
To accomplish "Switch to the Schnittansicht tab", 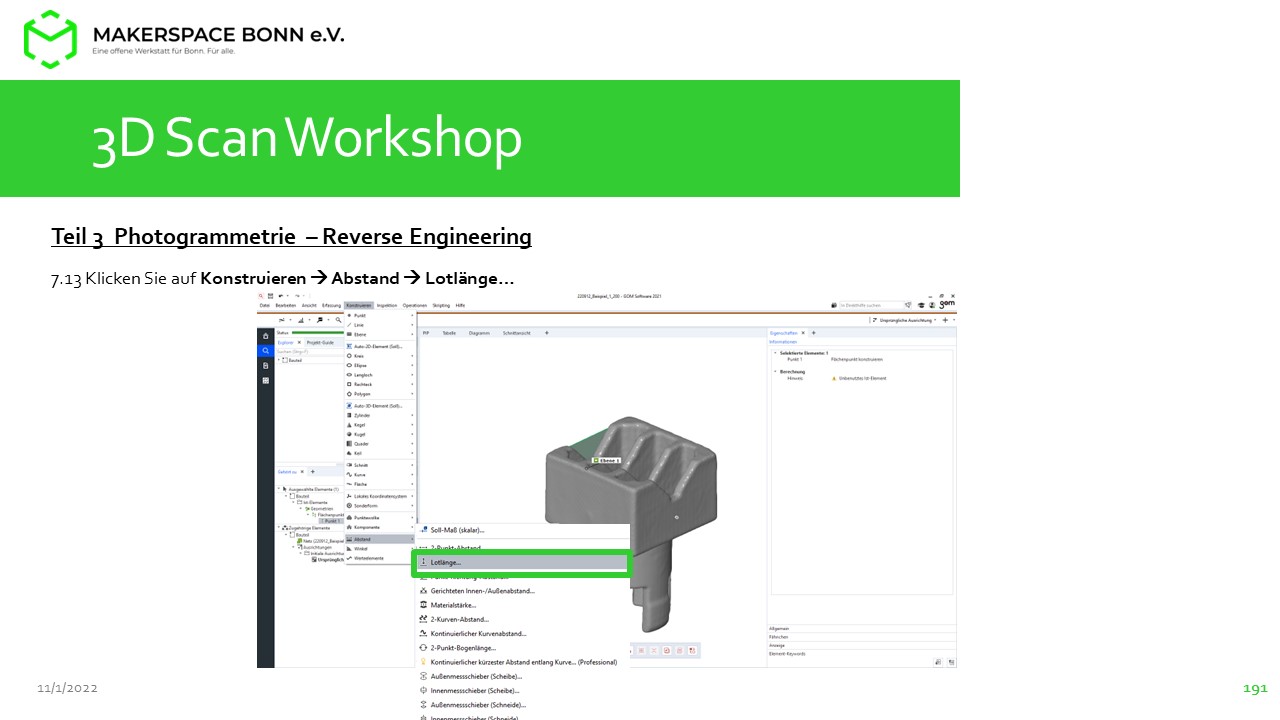I will [517, 332].
